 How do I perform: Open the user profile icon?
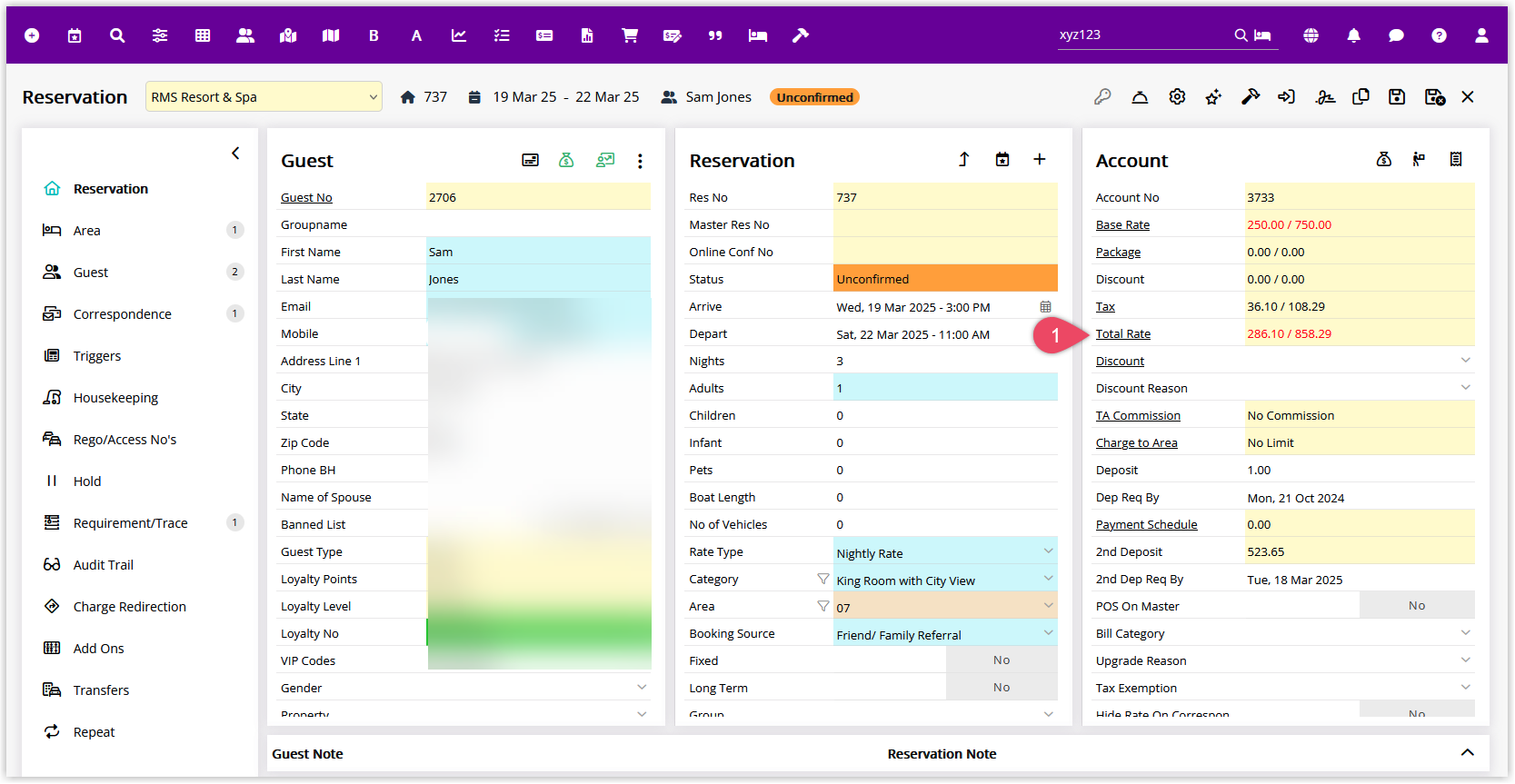pyautogui.click(x=1482, y=35)
